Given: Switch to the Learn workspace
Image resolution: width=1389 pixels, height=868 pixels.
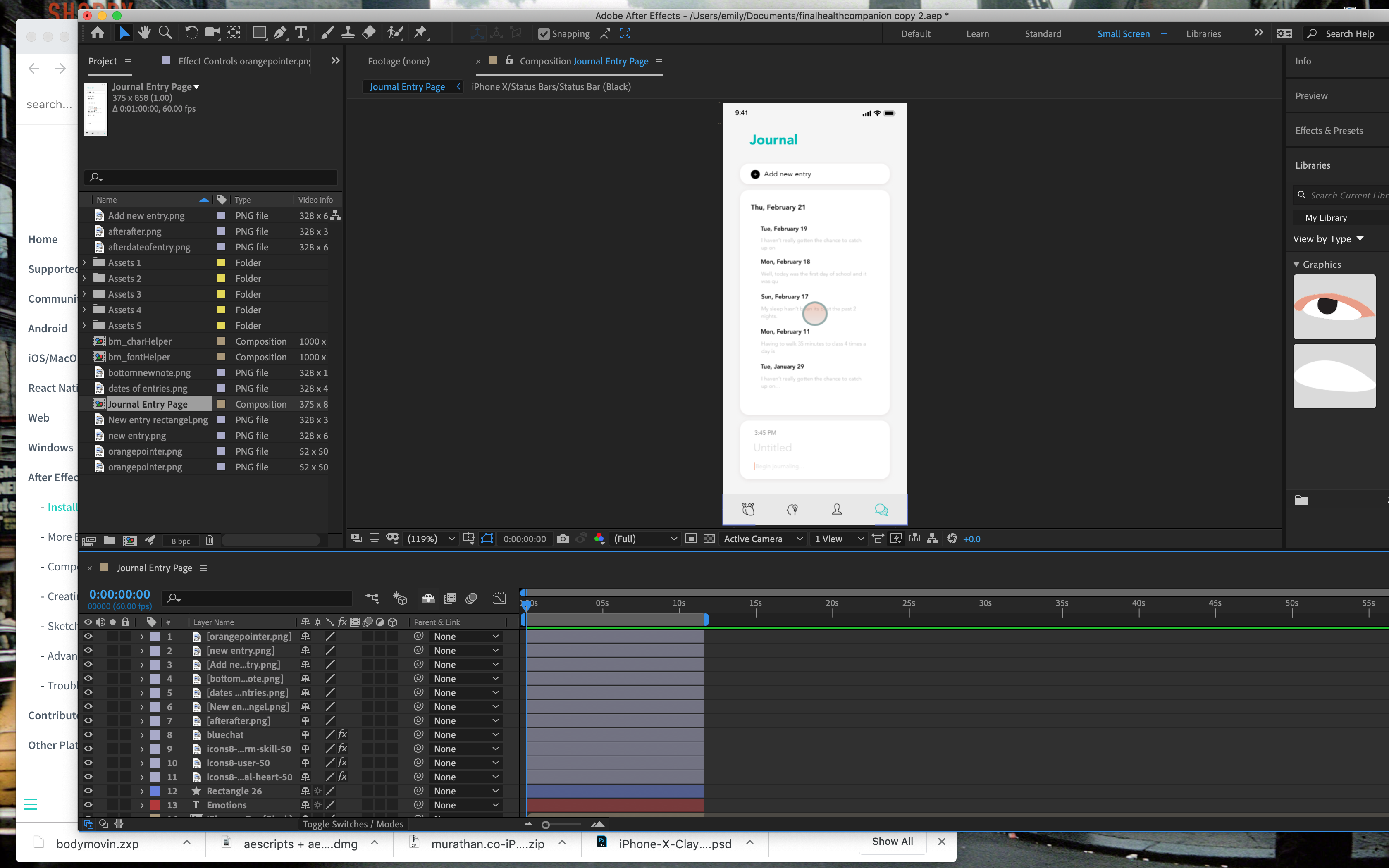Looking at the screenshot, I should 977,33.
